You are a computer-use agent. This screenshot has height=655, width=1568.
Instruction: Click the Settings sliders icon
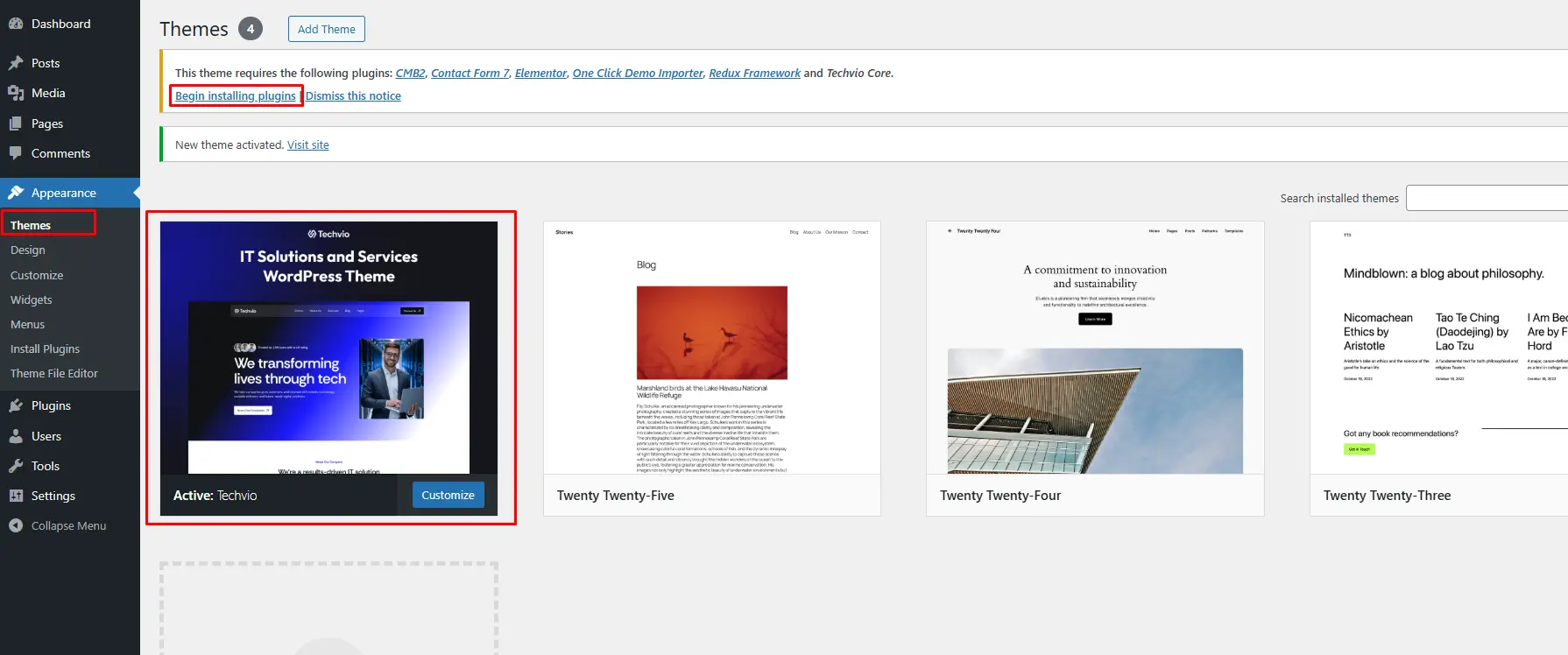coord(16,496)
